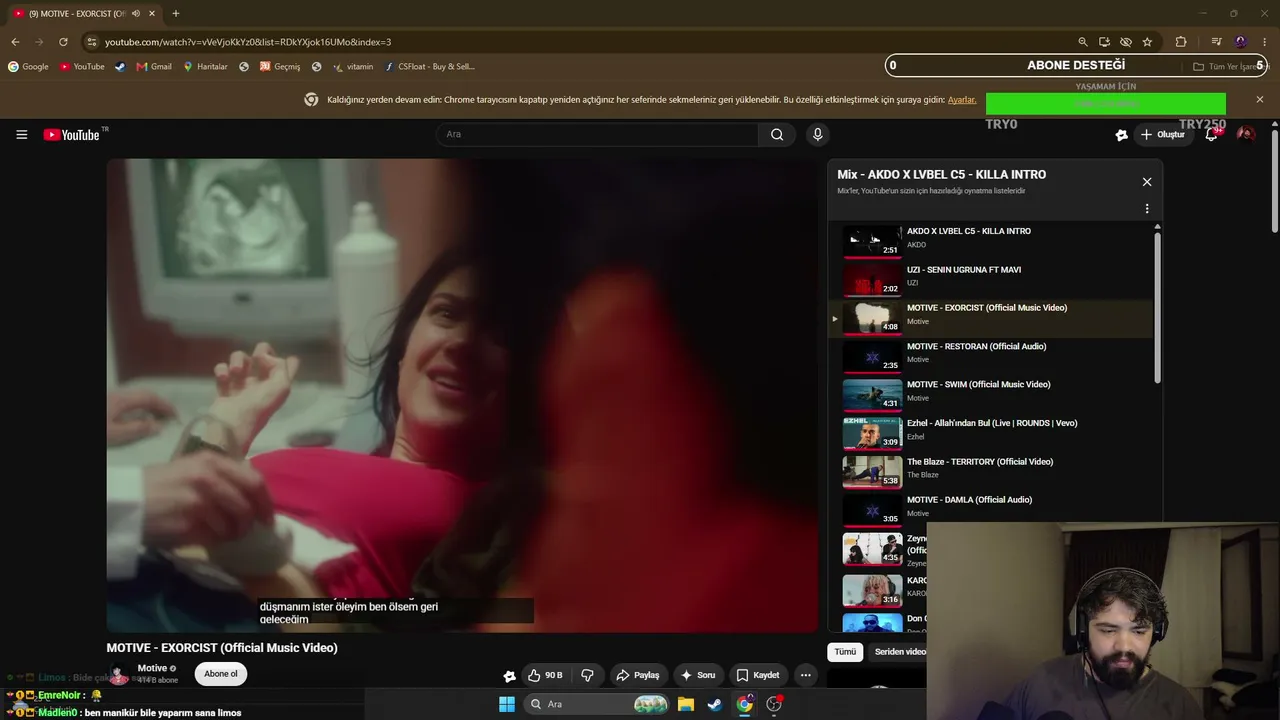Share the video with Paylaş
This screenshot has height=720, width=1280.
click(638, 675)
